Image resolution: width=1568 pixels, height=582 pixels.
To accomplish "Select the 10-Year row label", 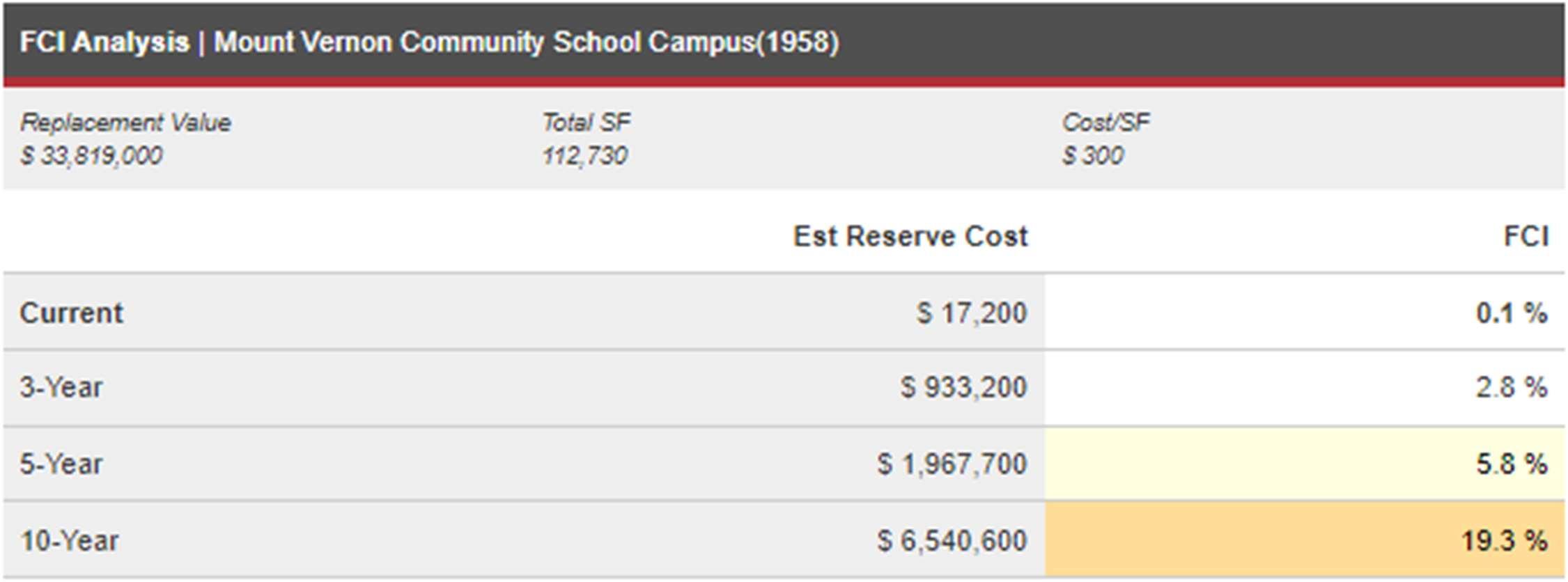I will point(69,541).
